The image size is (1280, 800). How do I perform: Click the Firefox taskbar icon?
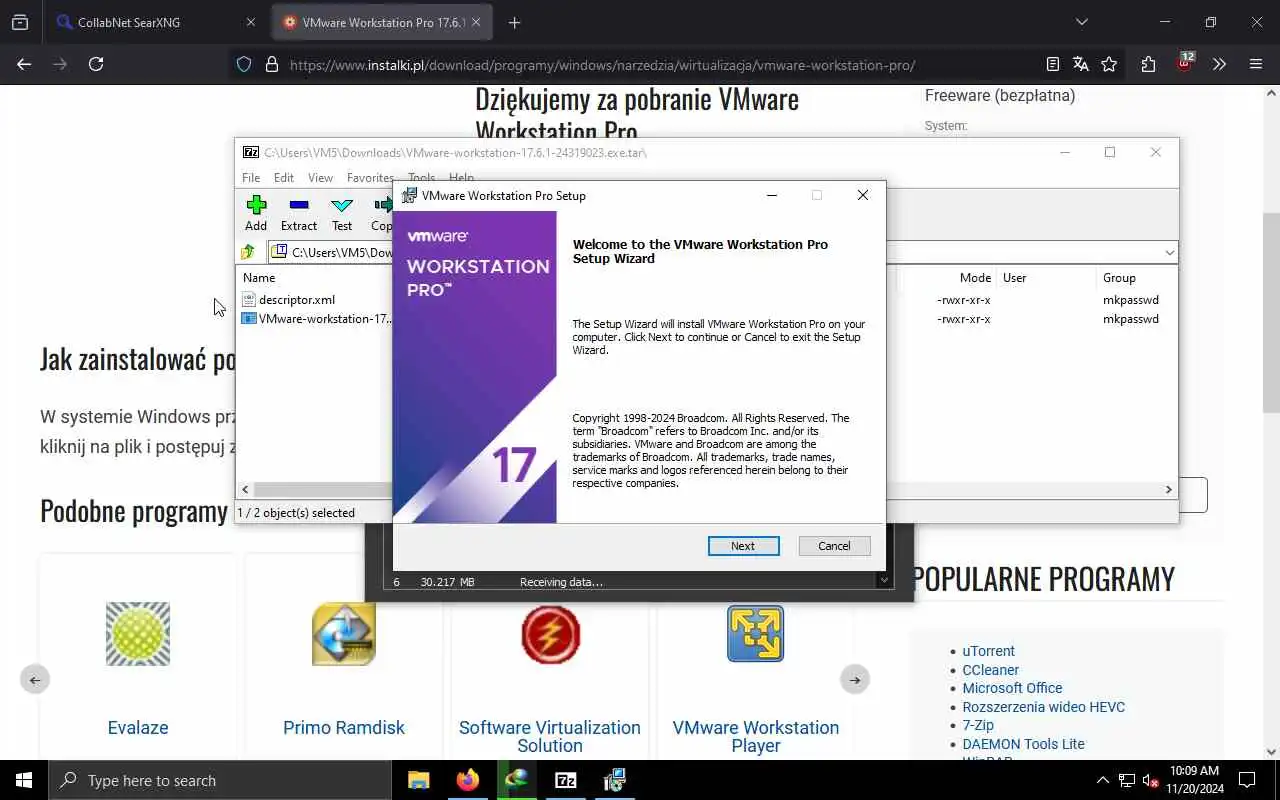point(468,780)
